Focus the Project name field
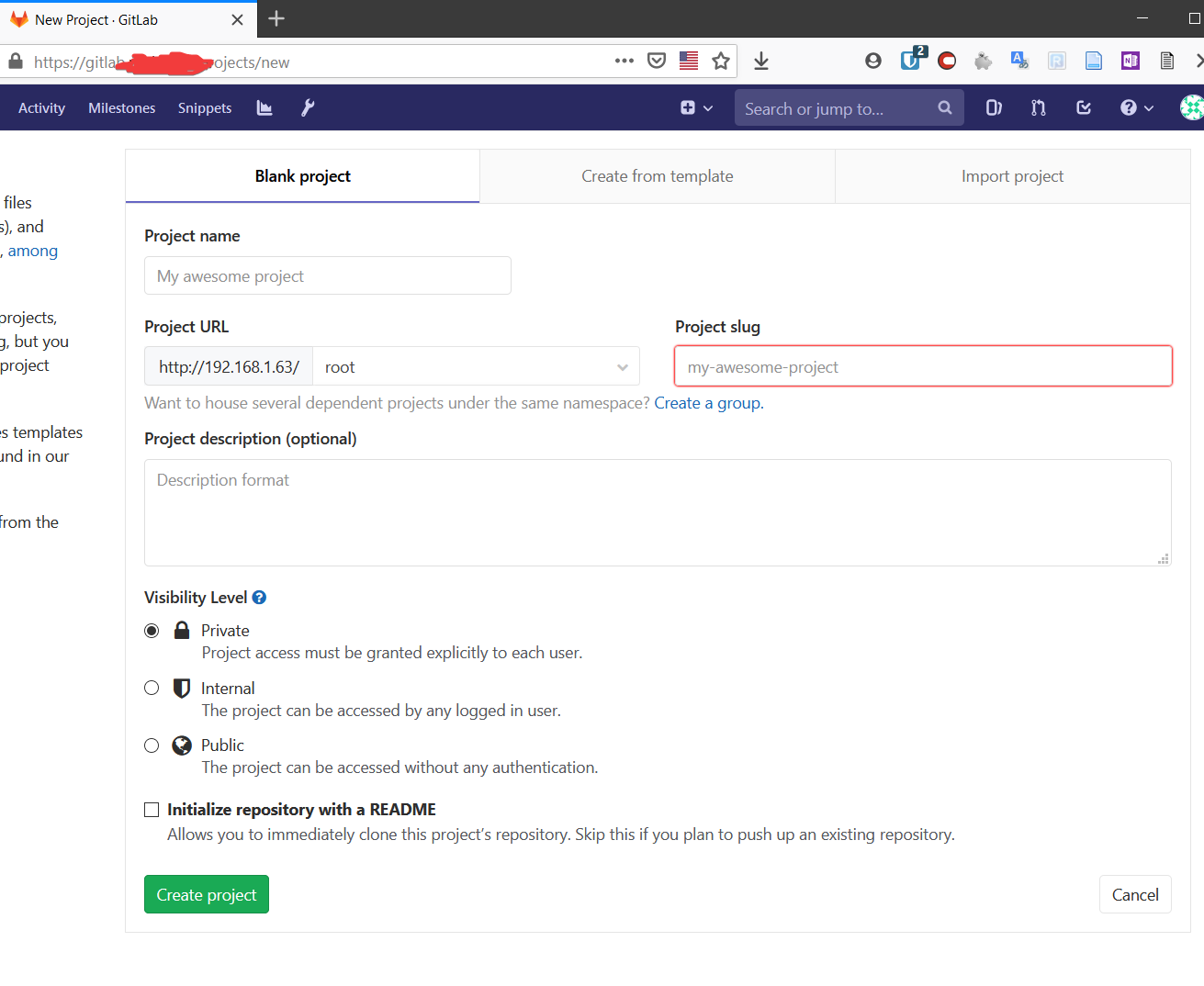1204x986 pixels. point(328,275)
